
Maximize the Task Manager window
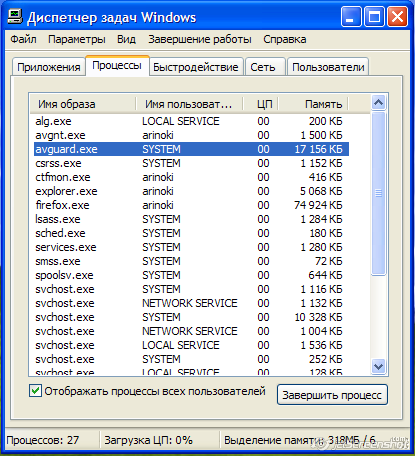[374, 17]
